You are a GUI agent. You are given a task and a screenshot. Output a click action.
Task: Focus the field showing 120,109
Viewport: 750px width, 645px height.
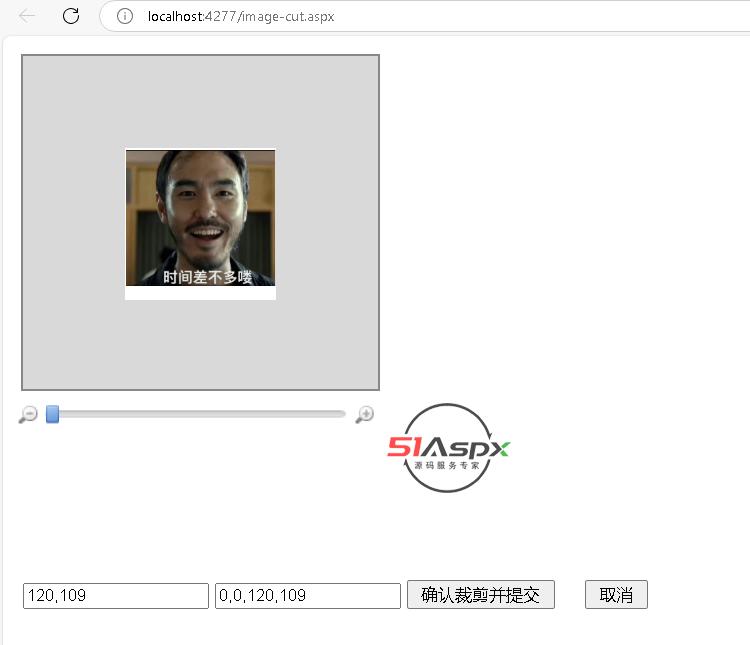coord(116,596)
